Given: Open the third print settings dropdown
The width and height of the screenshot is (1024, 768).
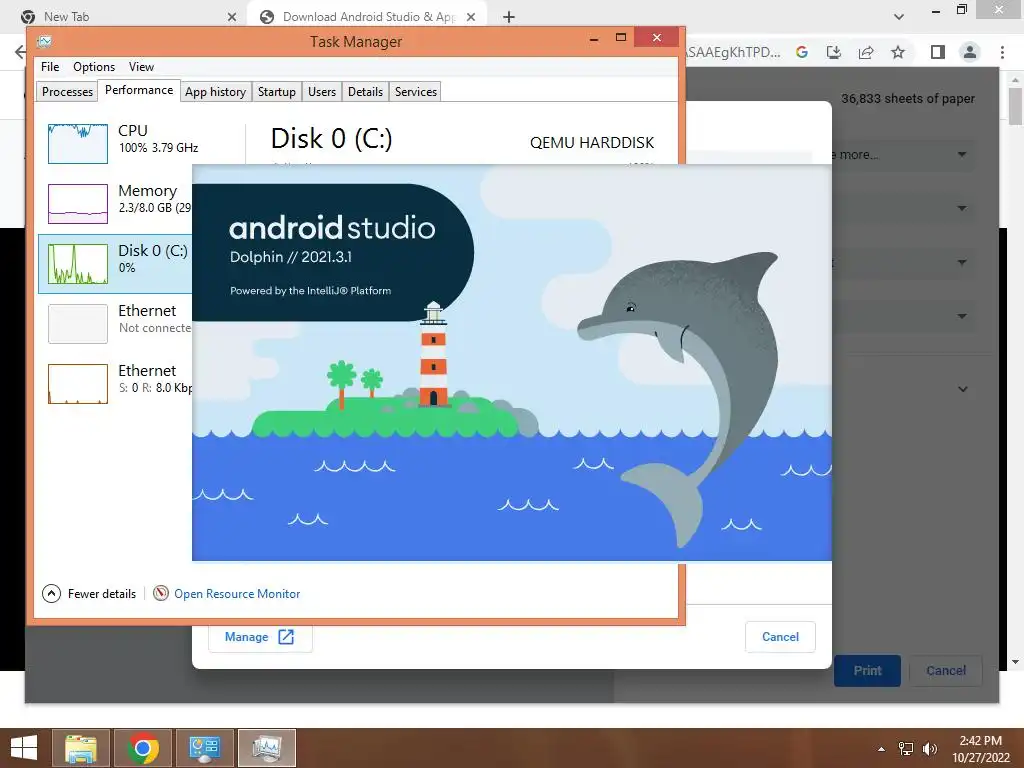Looking at the screenshot, I should click(904, 263).
